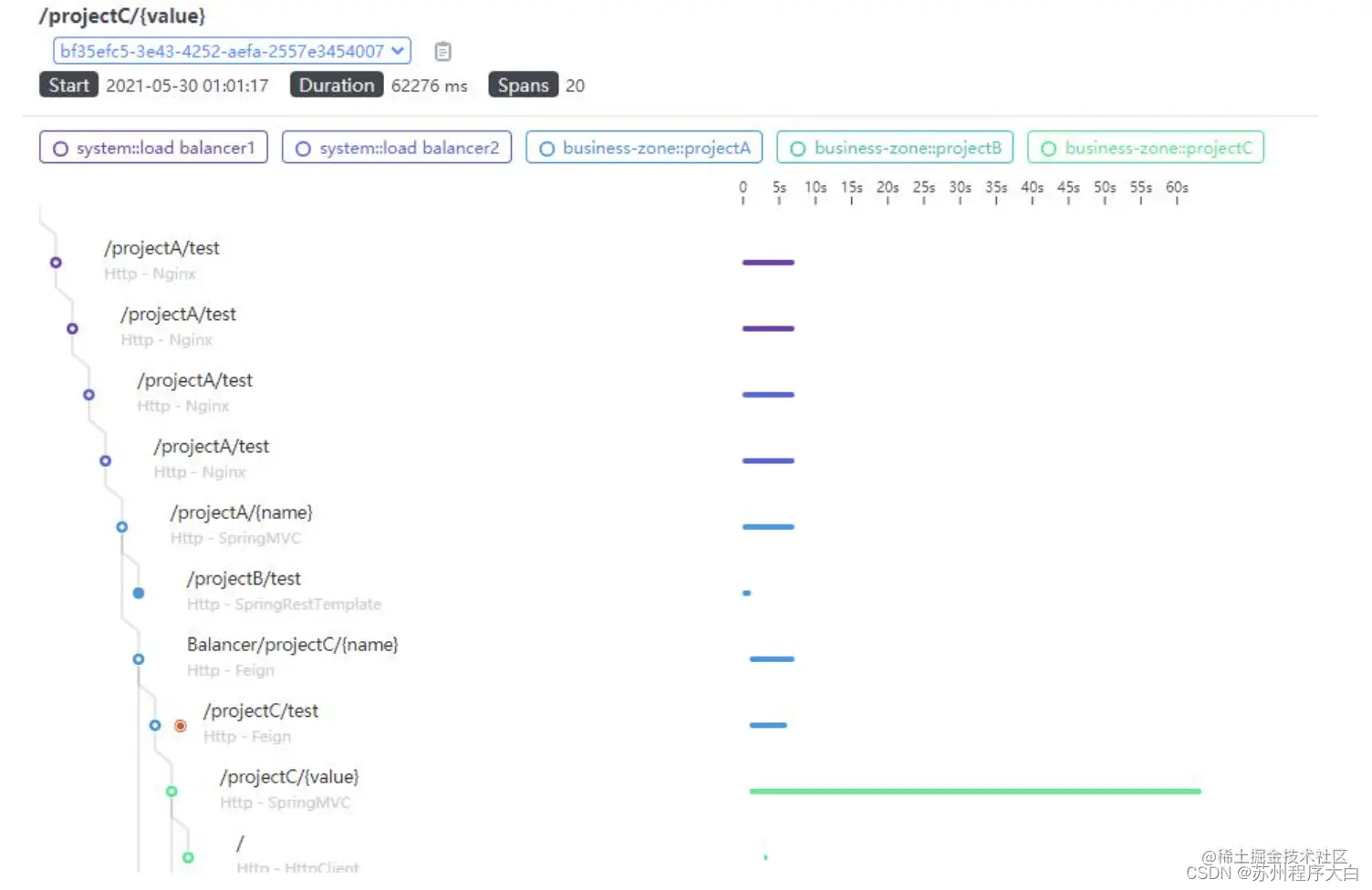Open the /projectA/{name} SpringMVC span
Screen dimensions: 1372x890
(242, 524)
